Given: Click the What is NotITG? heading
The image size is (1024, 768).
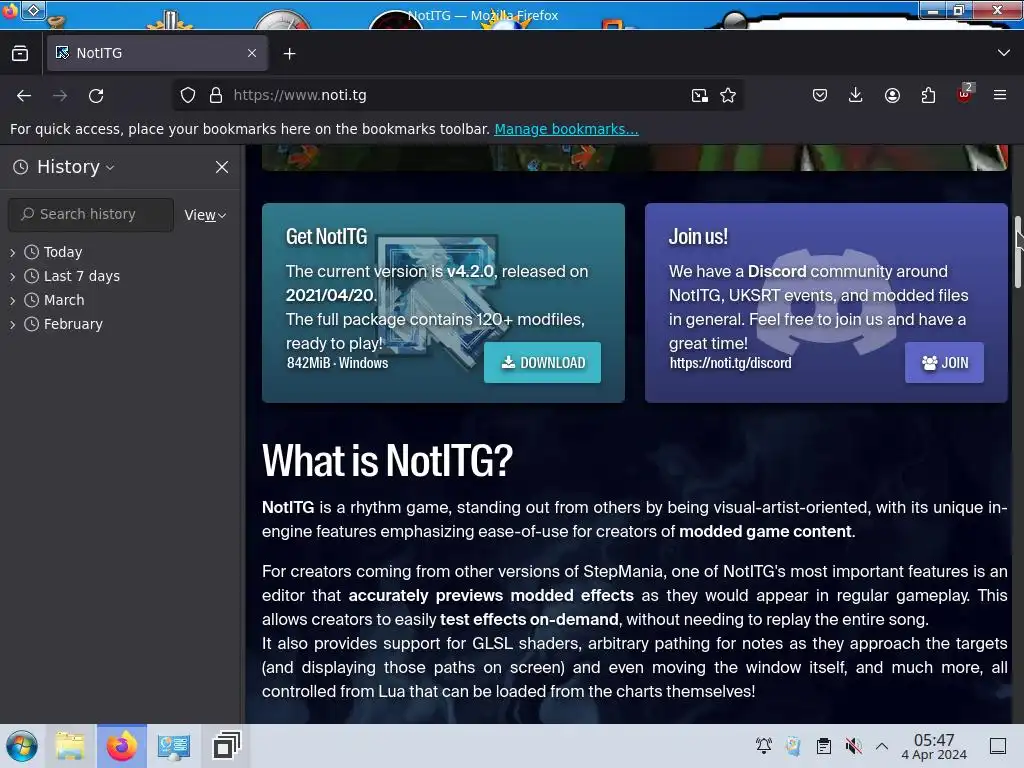Looking at the screenshot, I should [387, 460].
